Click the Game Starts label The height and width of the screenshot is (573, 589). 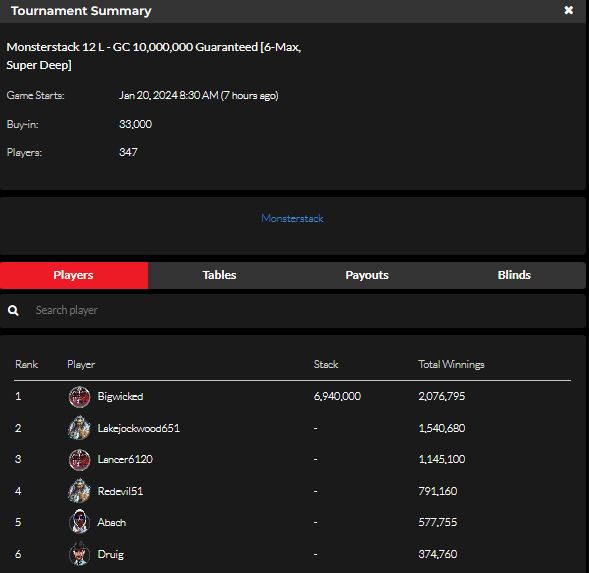35,95
